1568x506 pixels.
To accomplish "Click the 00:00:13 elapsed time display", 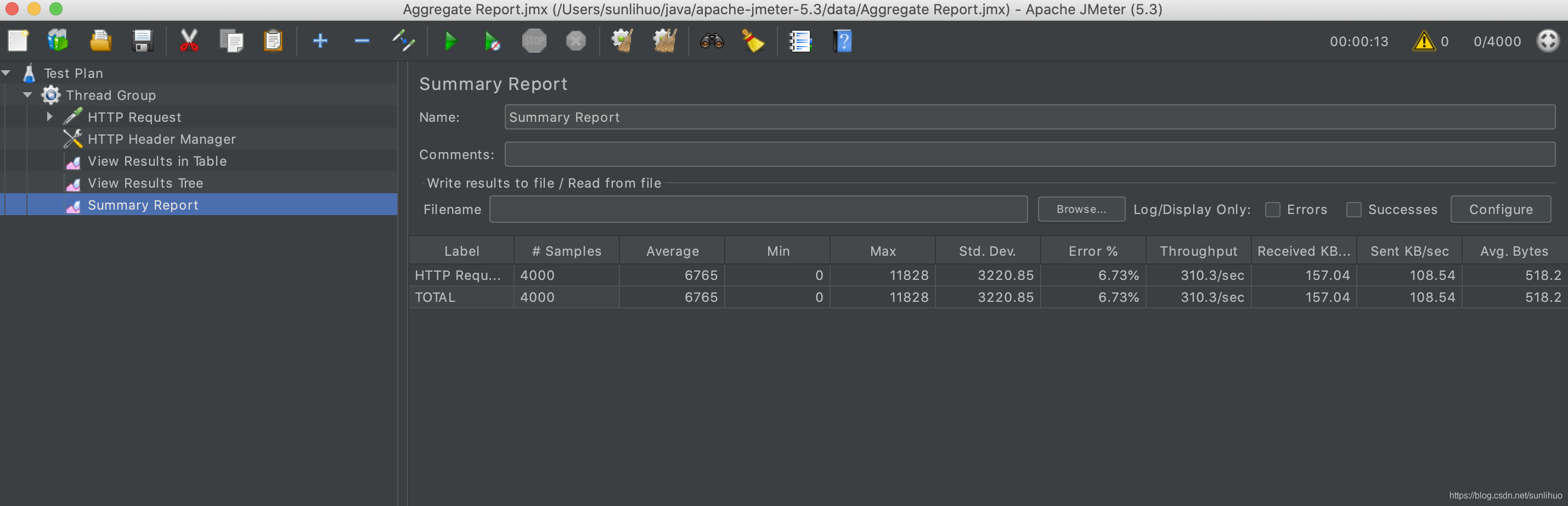I will 1358,41.
